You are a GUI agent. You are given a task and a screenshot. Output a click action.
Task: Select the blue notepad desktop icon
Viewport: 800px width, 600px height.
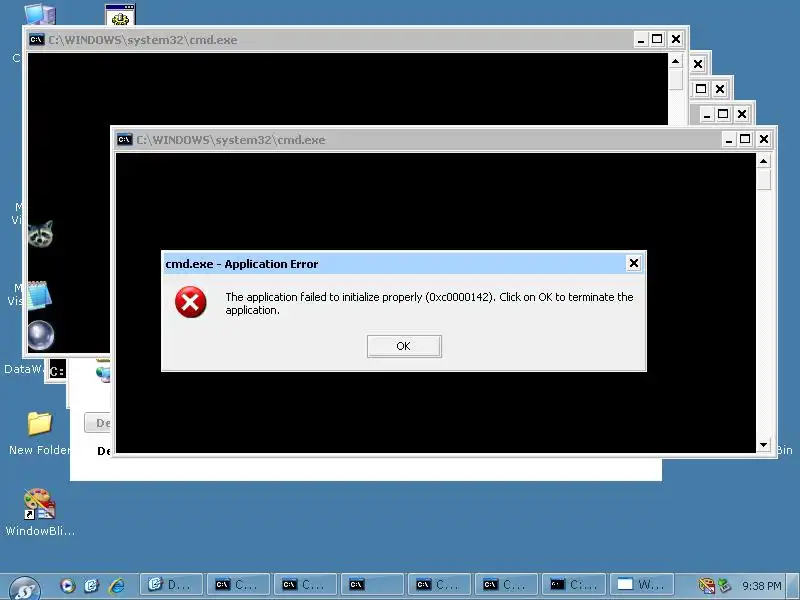[x=39, y=295]
